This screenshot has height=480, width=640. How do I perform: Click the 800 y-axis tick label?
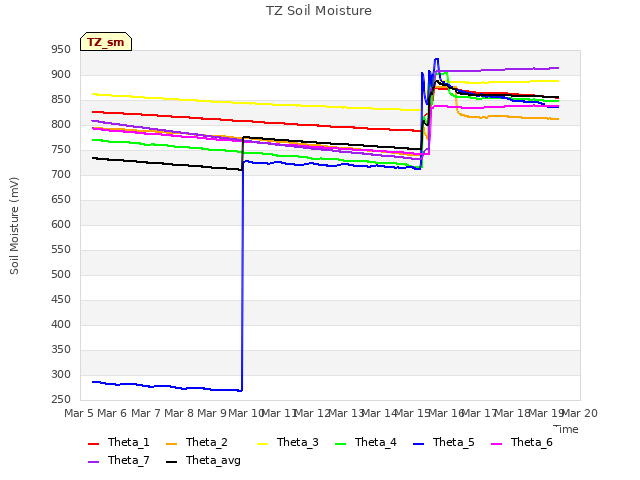click(x=61, y=124)
